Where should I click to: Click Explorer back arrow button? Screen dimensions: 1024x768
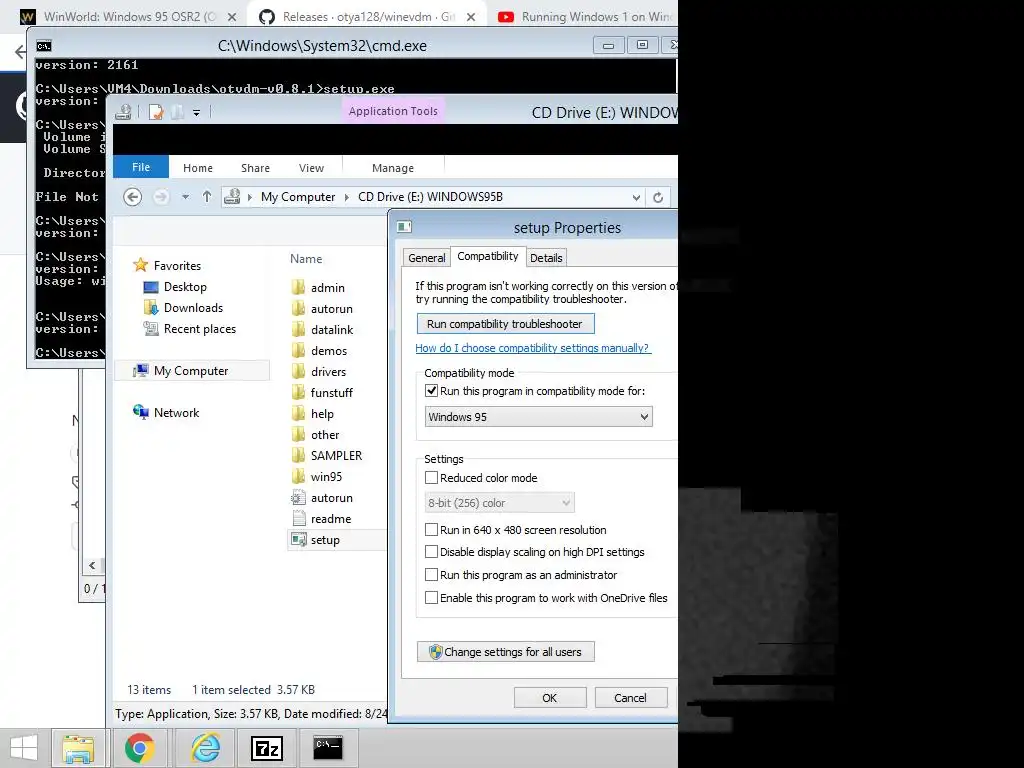133,197
